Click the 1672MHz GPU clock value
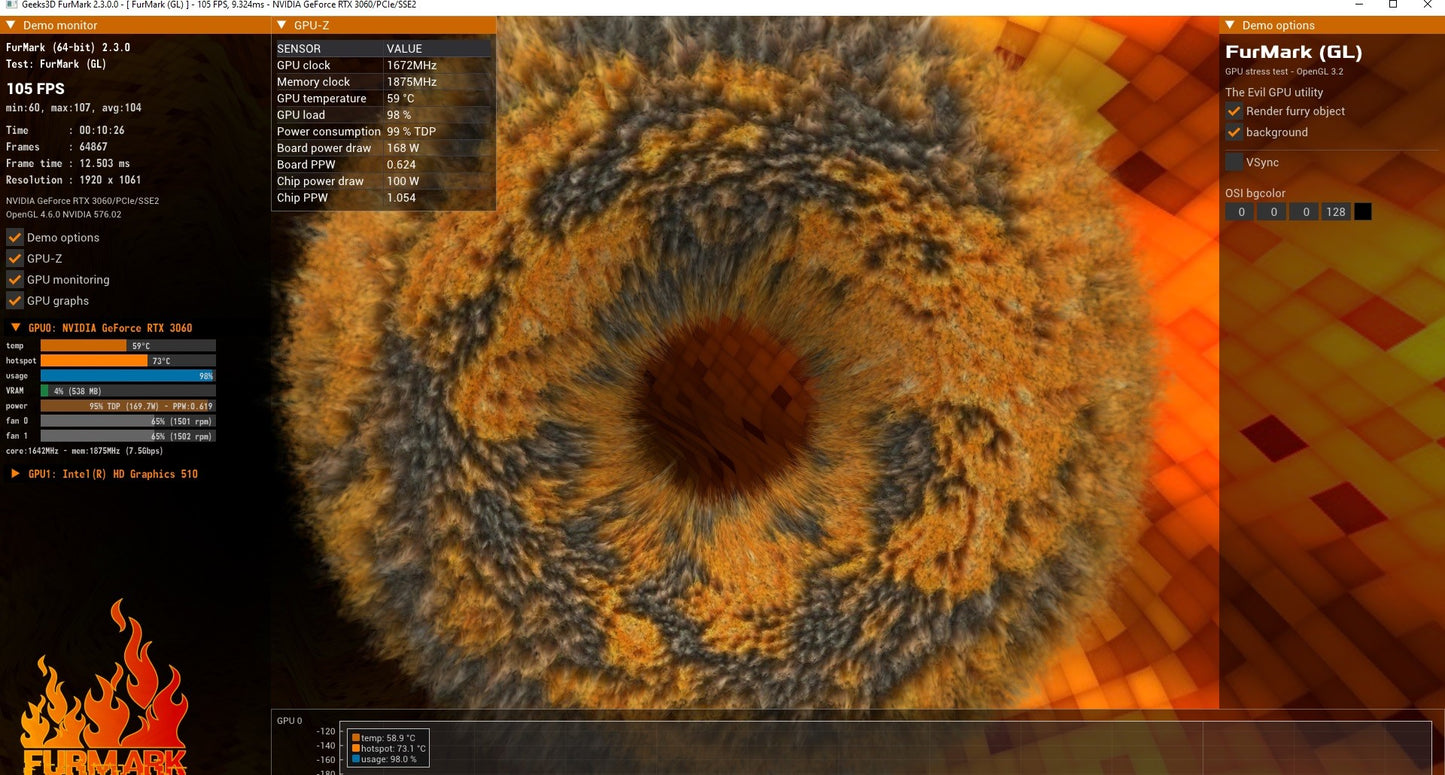Screen dimensions: 1445x775 click(x=414, y=65)
